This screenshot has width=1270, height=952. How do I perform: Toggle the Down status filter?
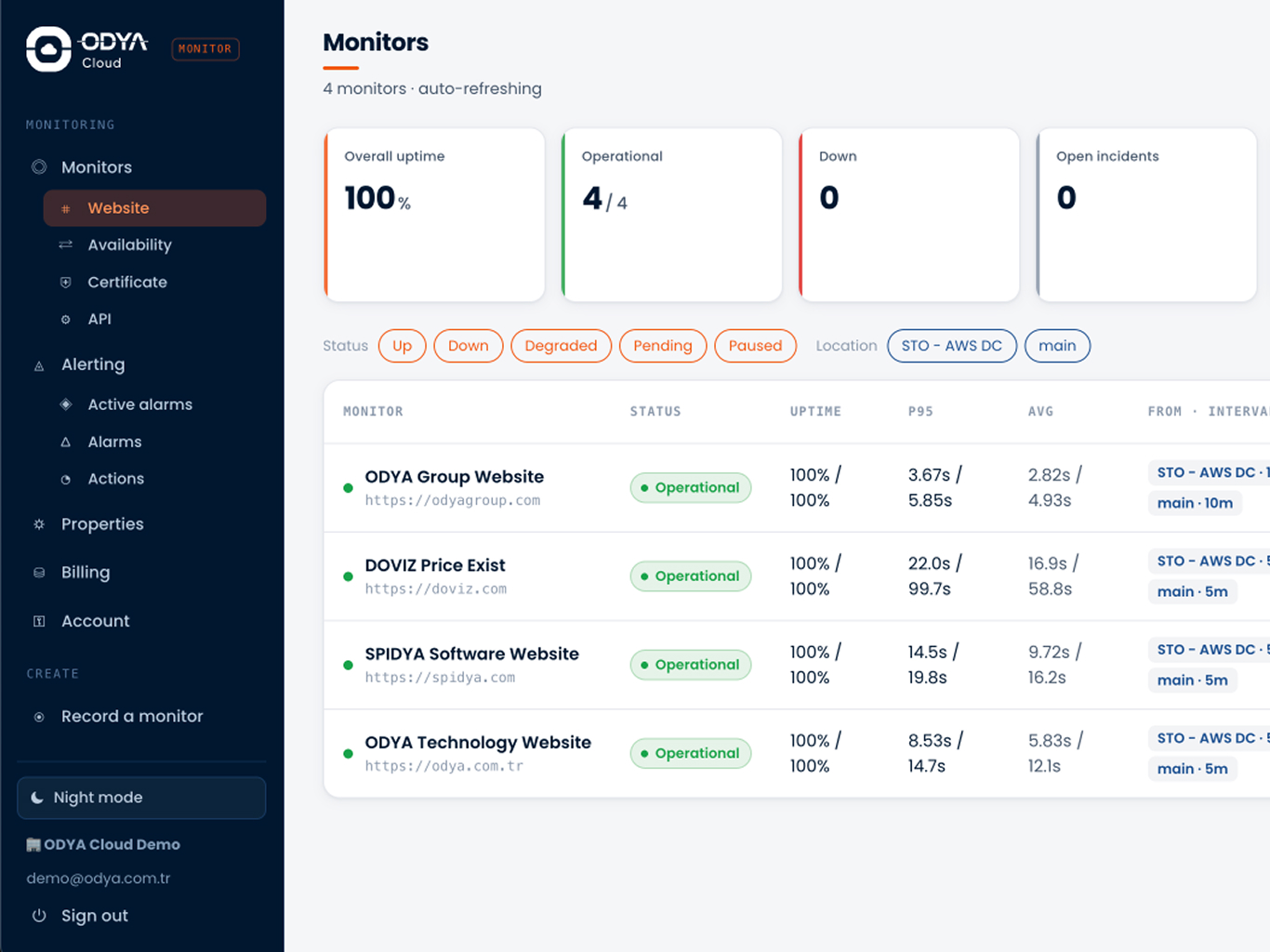coord(469,346)
